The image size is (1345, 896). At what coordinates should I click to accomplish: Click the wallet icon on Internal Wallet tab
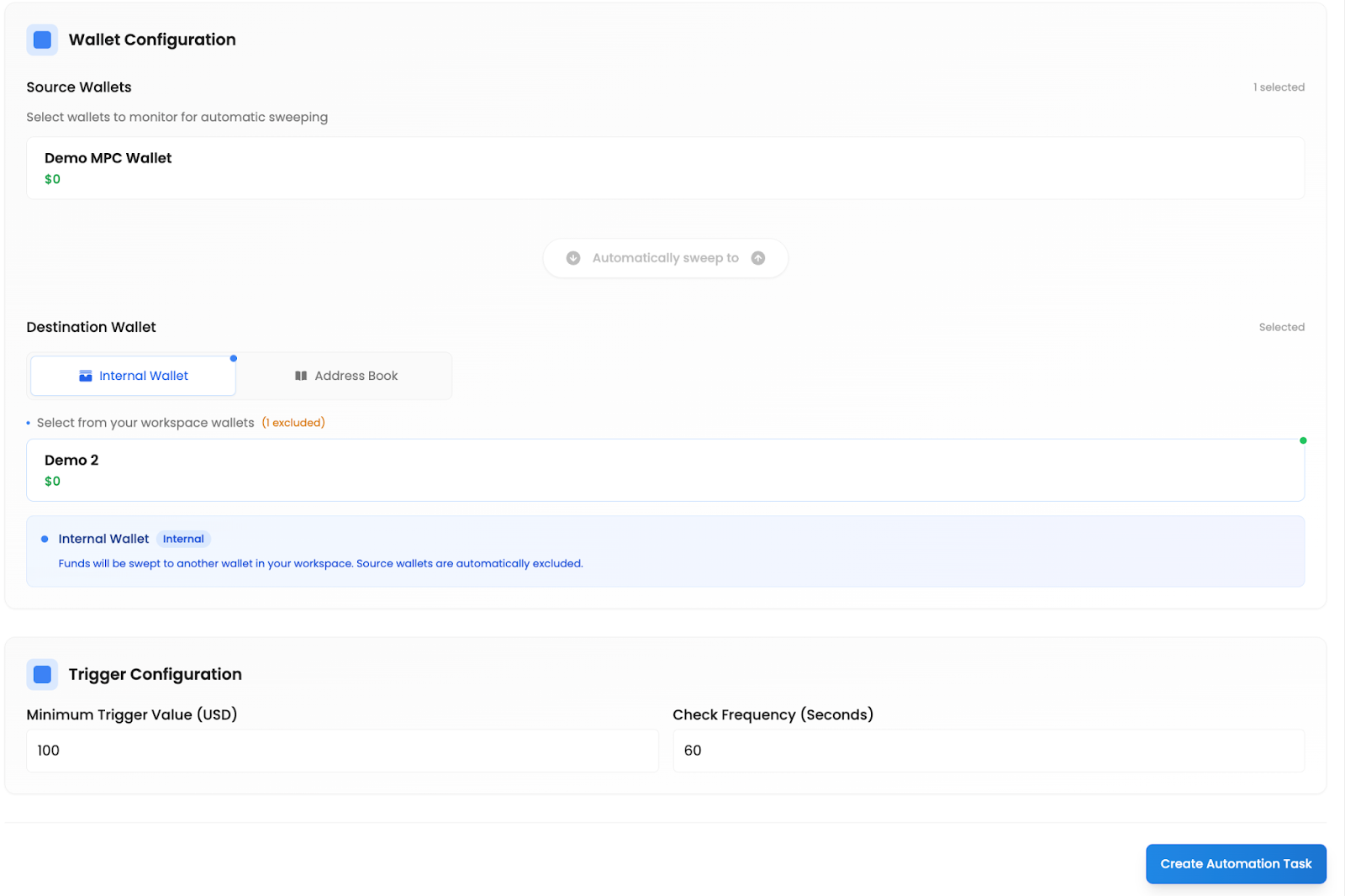[x=85, y=376]
